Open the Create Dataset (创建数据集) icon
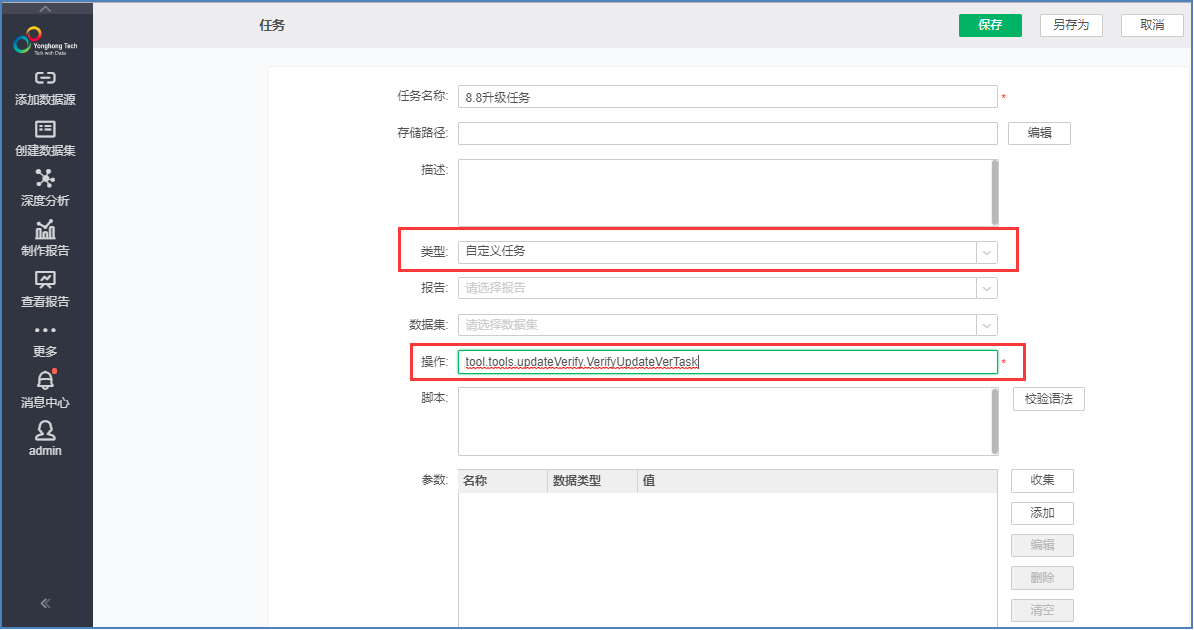 click(x=45, y=129)
